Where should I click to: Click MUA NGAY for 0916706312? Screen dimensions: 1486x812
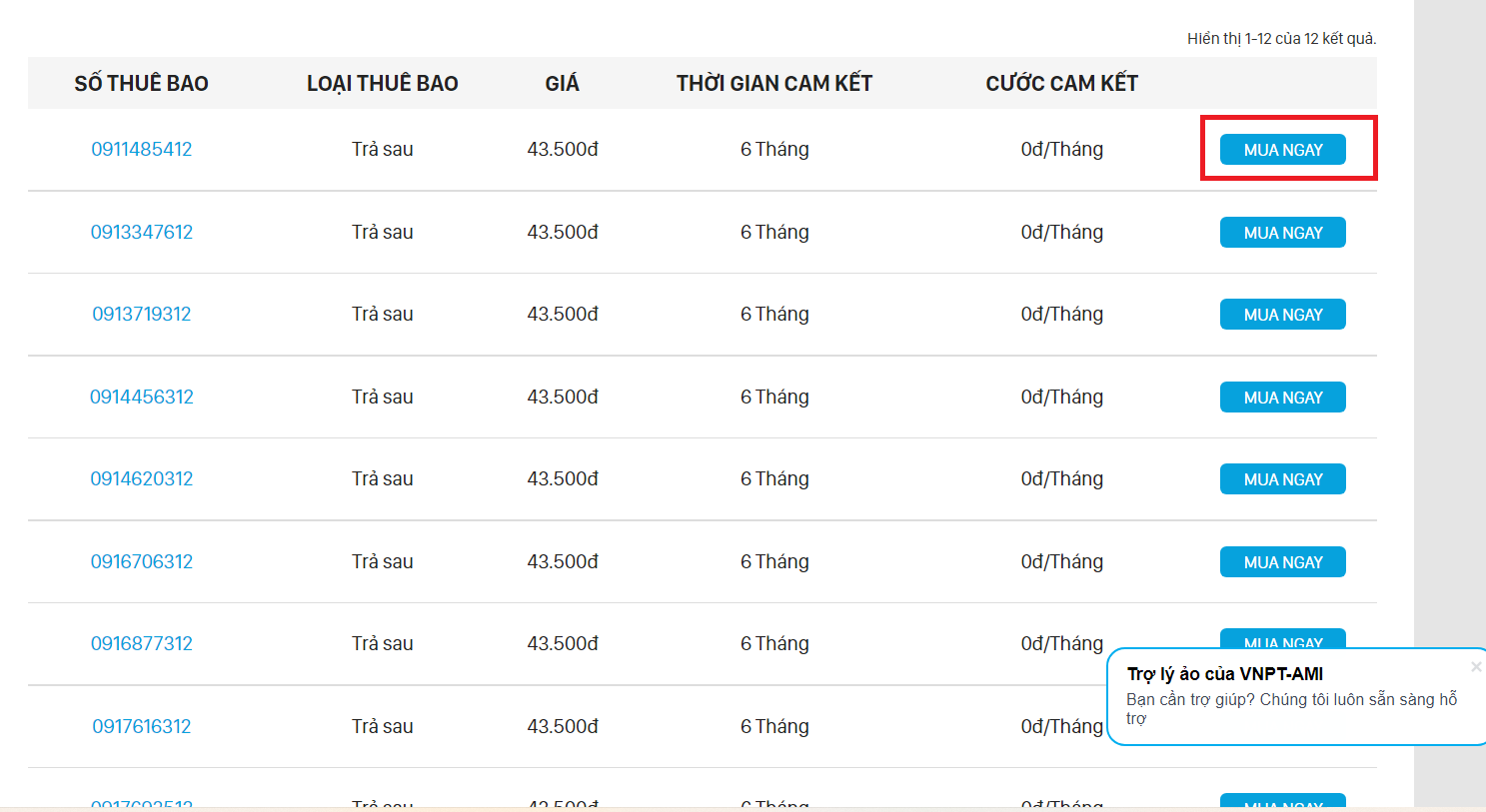[x=1282, y=562]
